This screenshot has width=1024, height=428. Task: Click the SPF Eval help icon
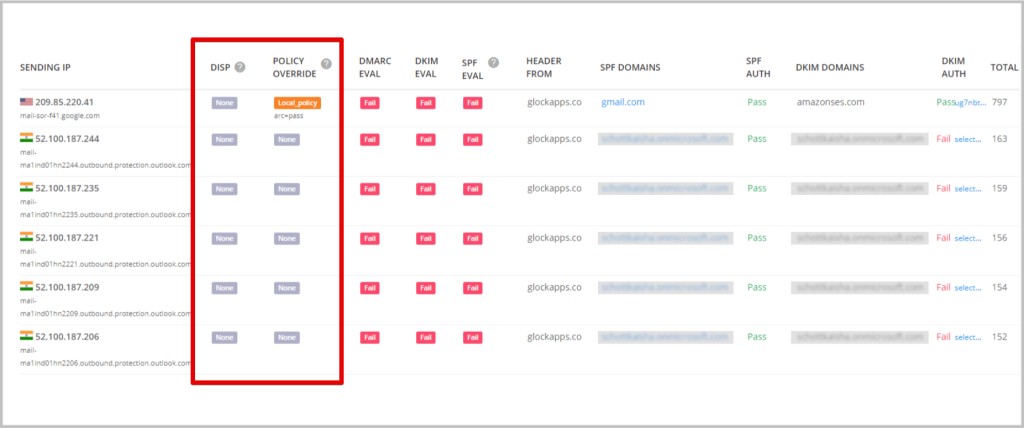click(493, 62)
